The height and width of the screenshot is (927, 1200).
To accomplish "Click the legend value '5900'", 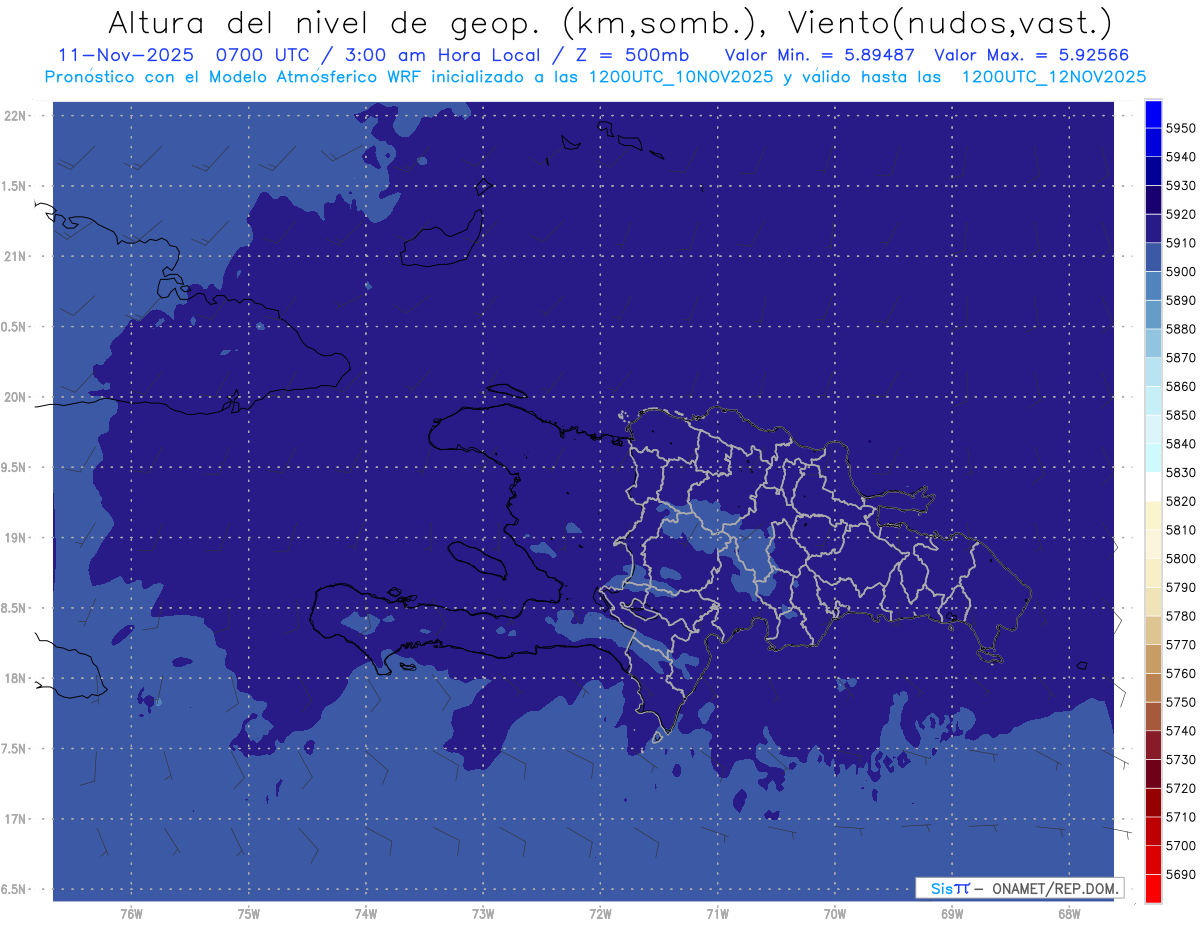I will [x=1181, y=271].
